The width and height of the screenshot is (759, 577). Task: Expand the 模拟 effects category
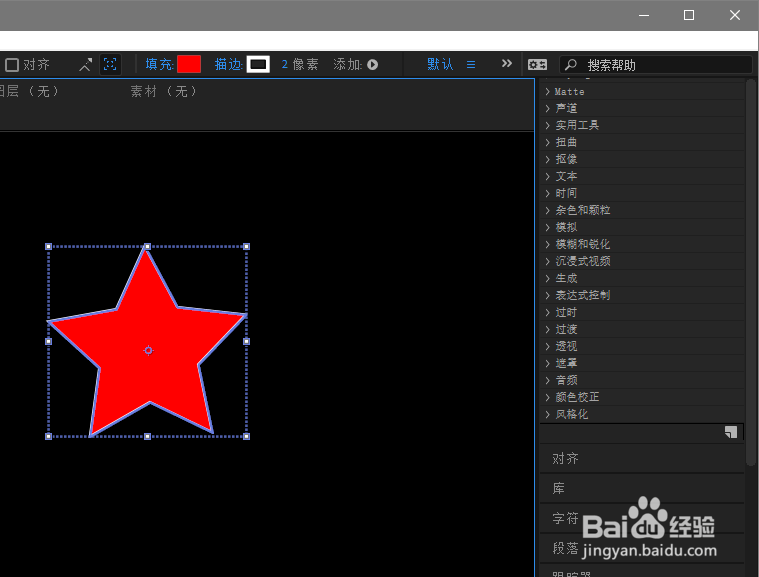point(547,227)
